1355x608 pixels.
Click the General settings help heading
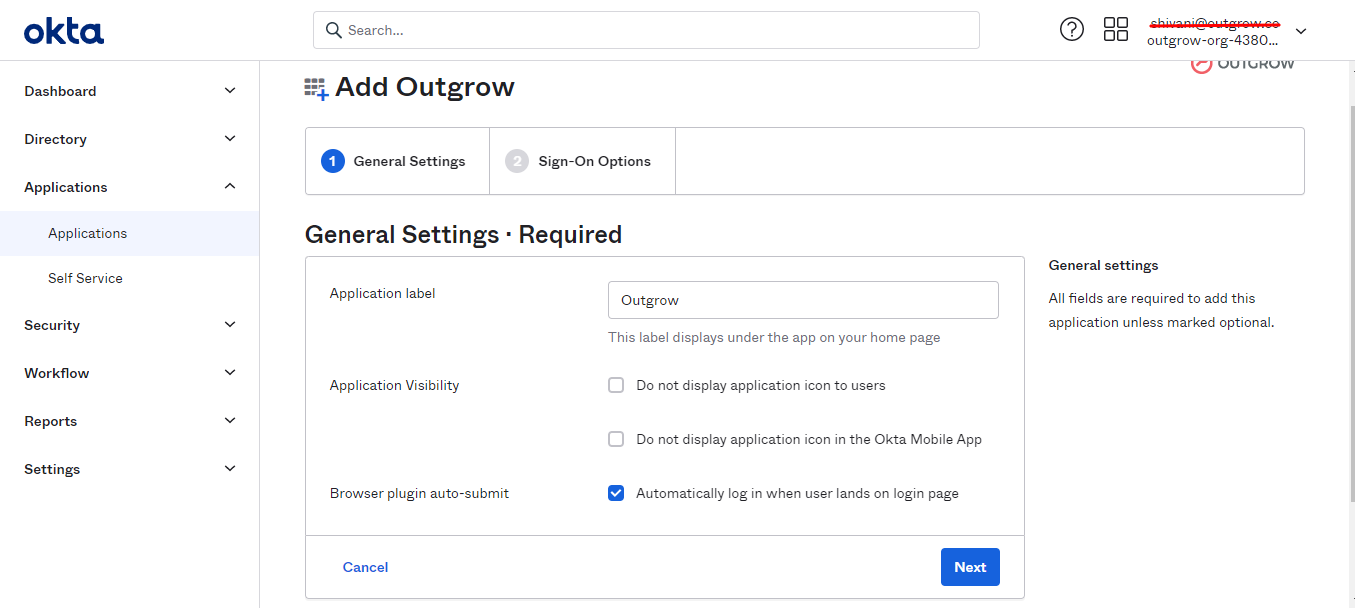(1103, 265)
